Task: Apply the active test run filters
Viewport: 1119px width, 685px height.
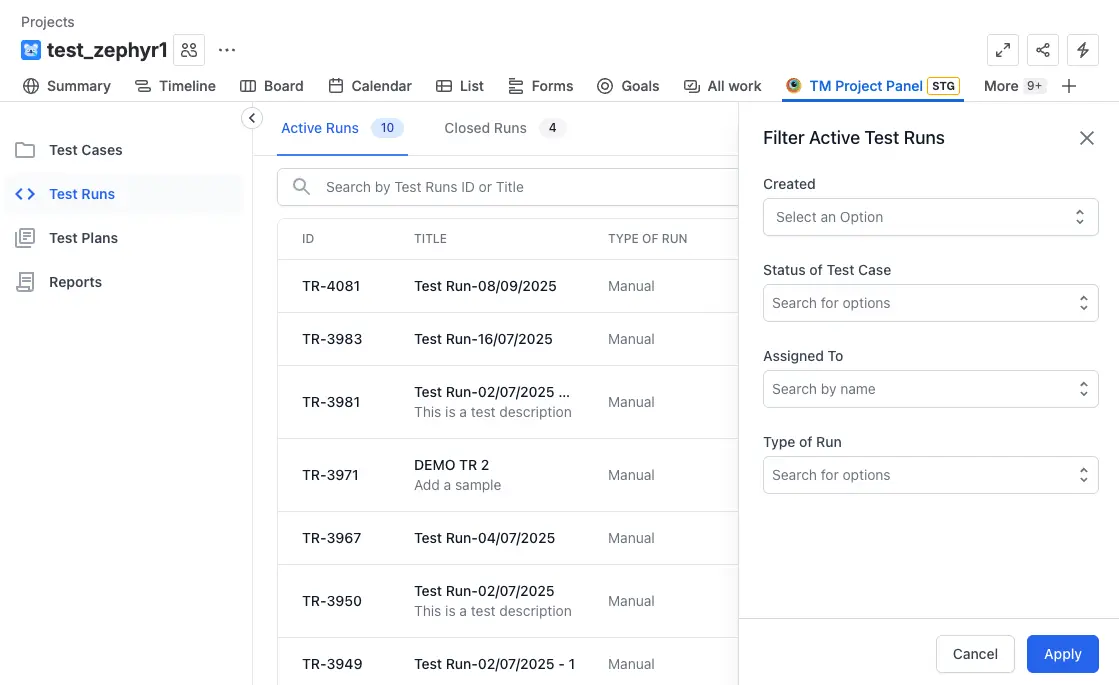Action: 1062,654
